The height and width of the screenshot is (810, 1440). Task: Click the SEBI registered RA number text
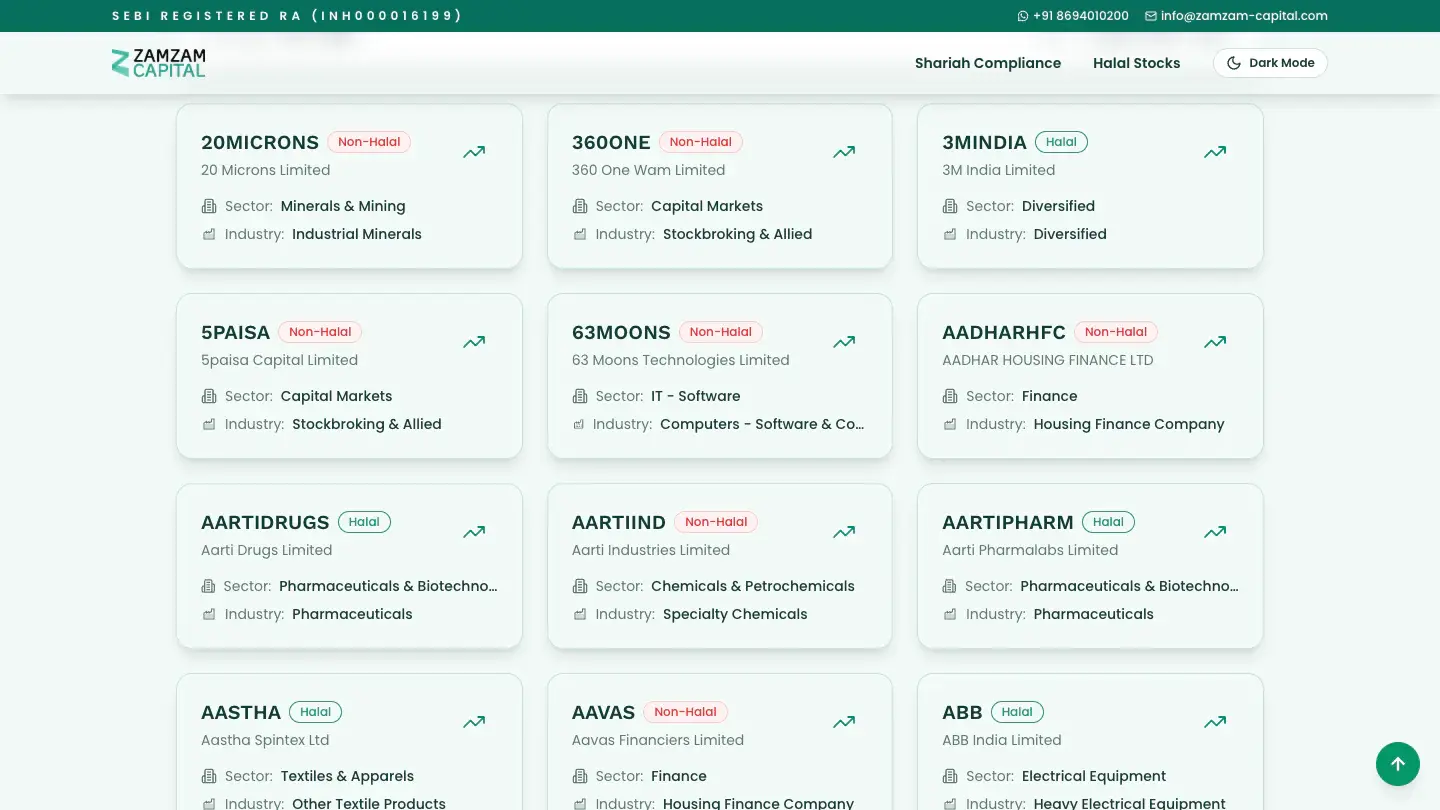tap(287, 16)
